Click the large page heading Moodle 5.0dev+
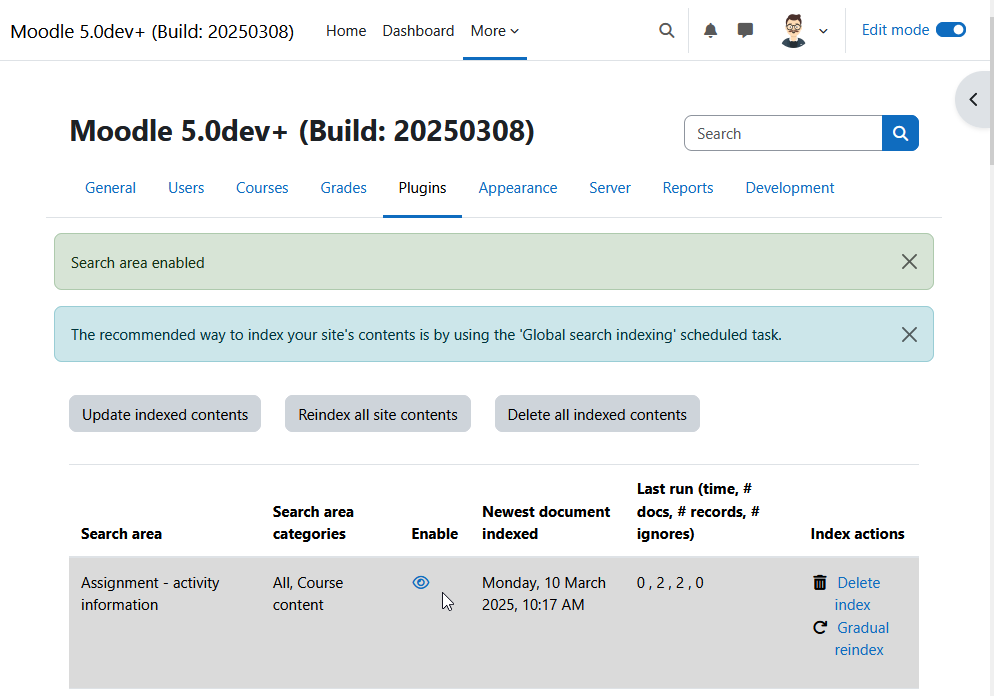Viewport: 994px width, 696px height. (302, 131)
